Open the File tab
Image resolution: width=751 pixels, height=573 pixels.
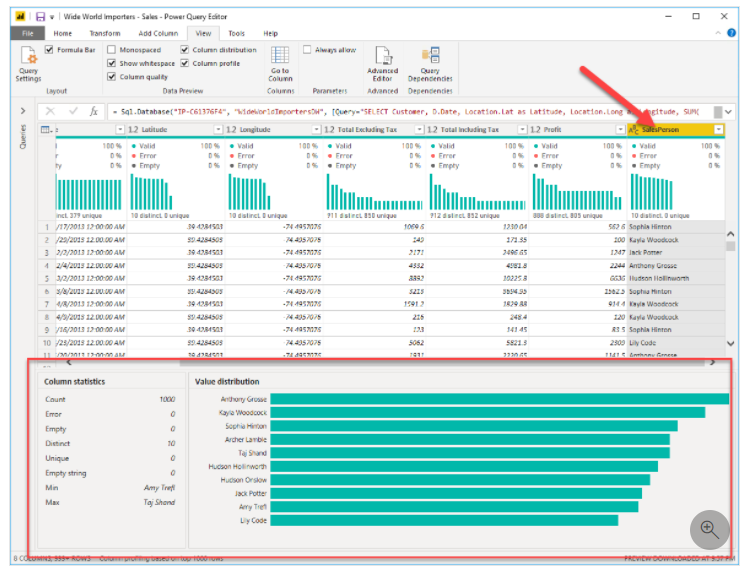click(28, 33)
